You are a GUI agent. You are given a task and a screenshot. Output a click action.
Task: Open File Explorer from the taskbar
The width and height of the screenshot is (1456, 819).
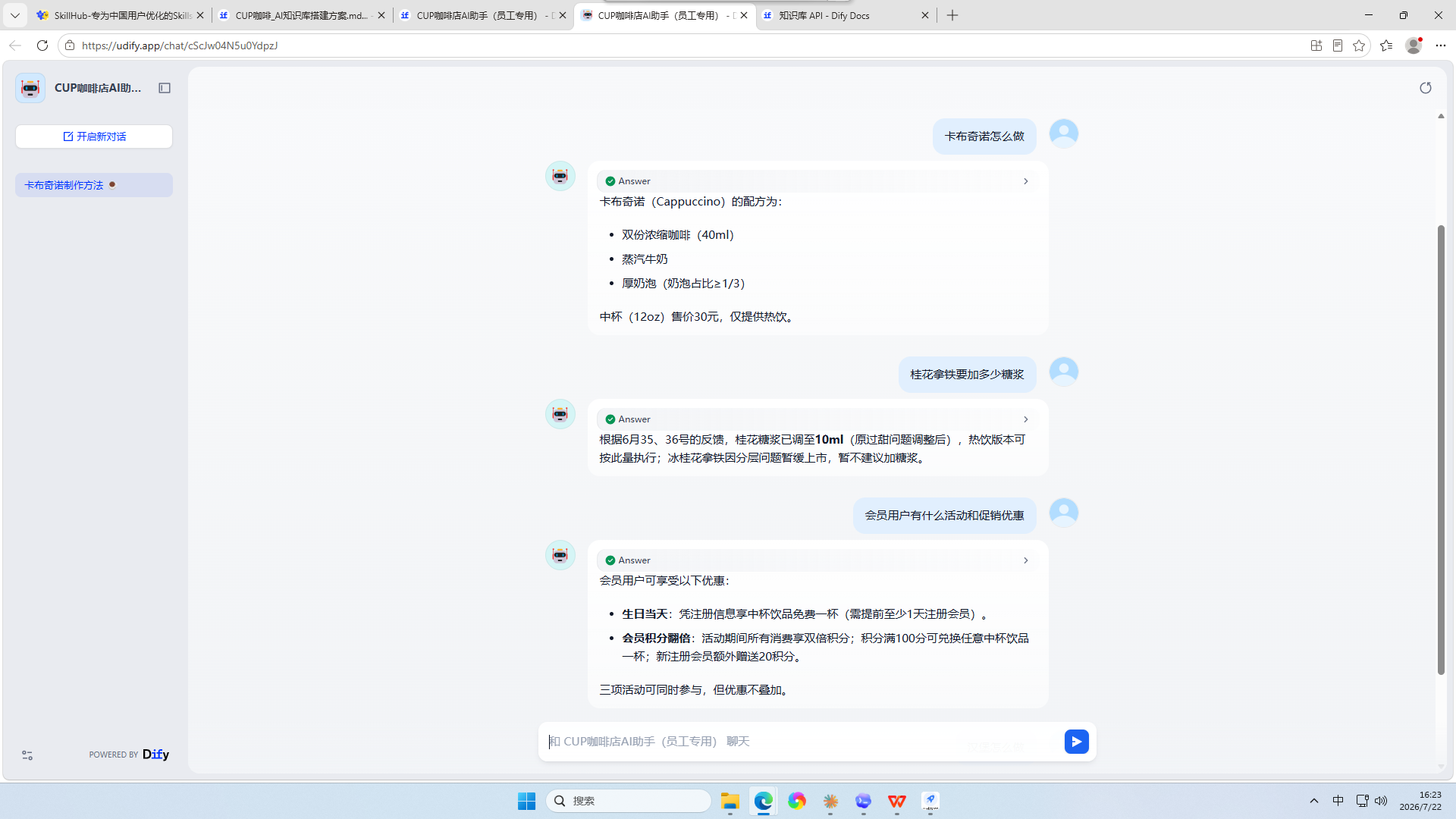click(730, 801)
